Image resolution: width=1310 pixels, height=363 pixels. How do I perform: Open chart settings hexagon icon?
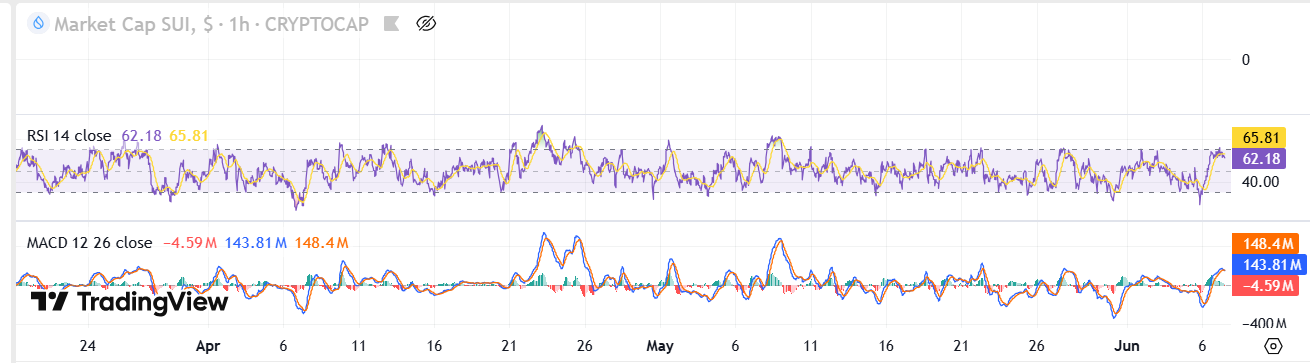[x=1273, y=346]
